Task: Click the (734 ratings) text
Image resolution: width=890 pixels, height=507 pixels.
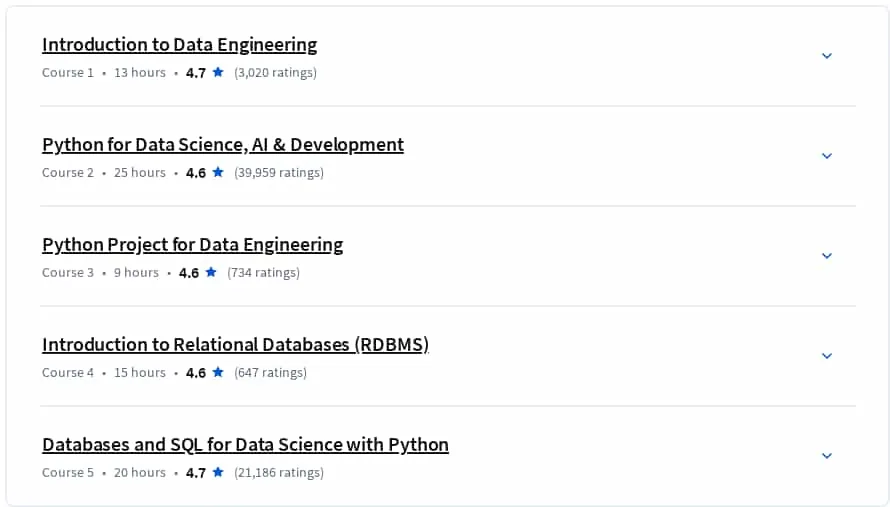Action: [x=263, y=273]
